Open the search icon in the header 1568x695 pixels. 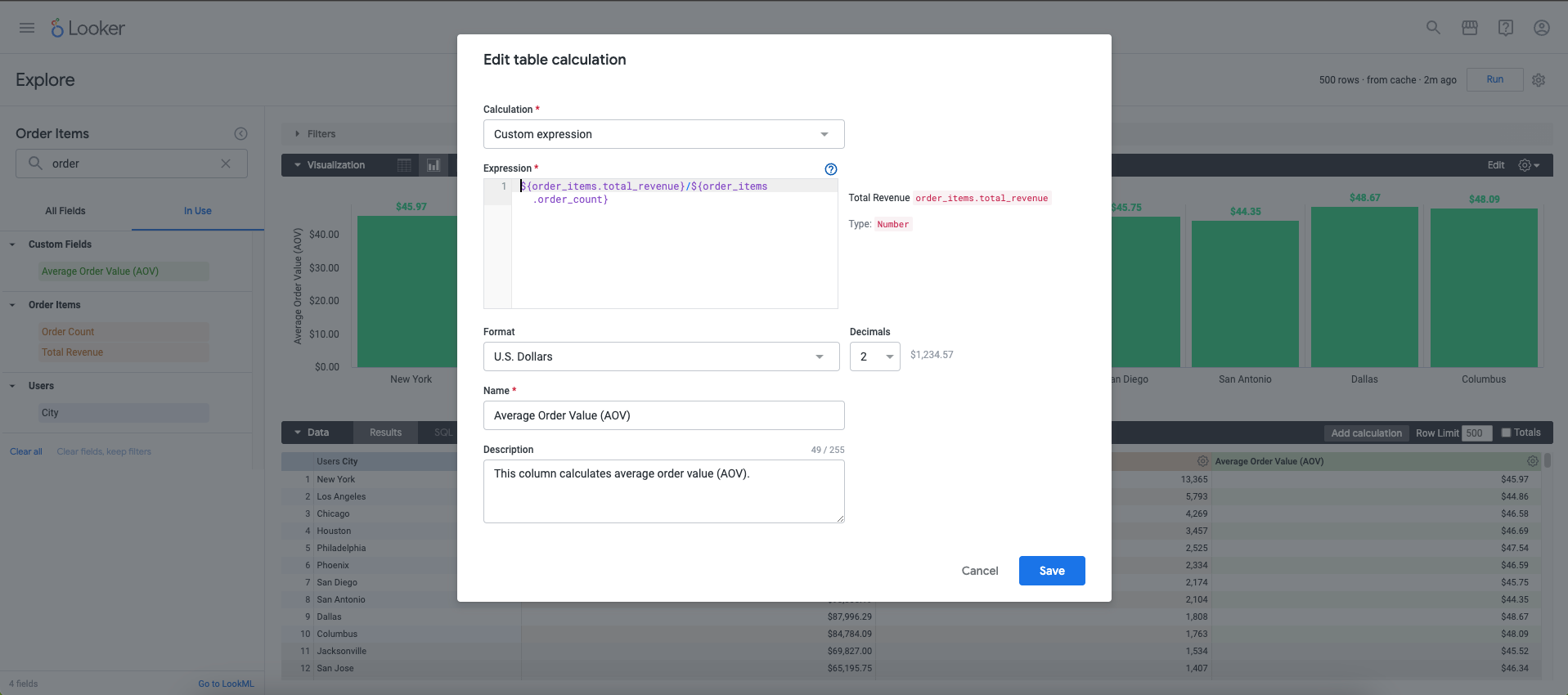coord(1433,28)
